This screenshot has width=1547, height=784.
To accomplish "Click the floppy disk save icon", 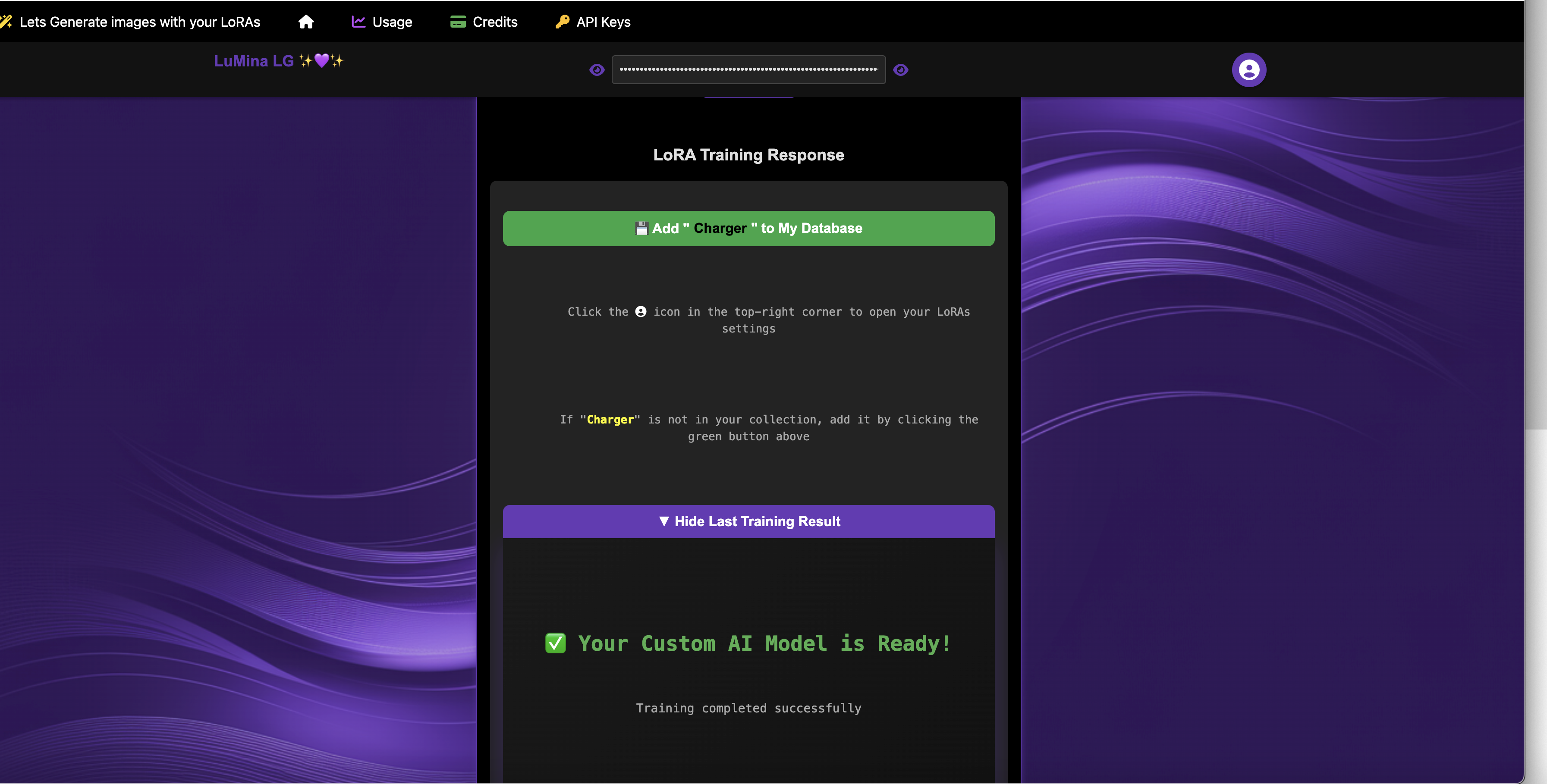I will coord(641,228).
